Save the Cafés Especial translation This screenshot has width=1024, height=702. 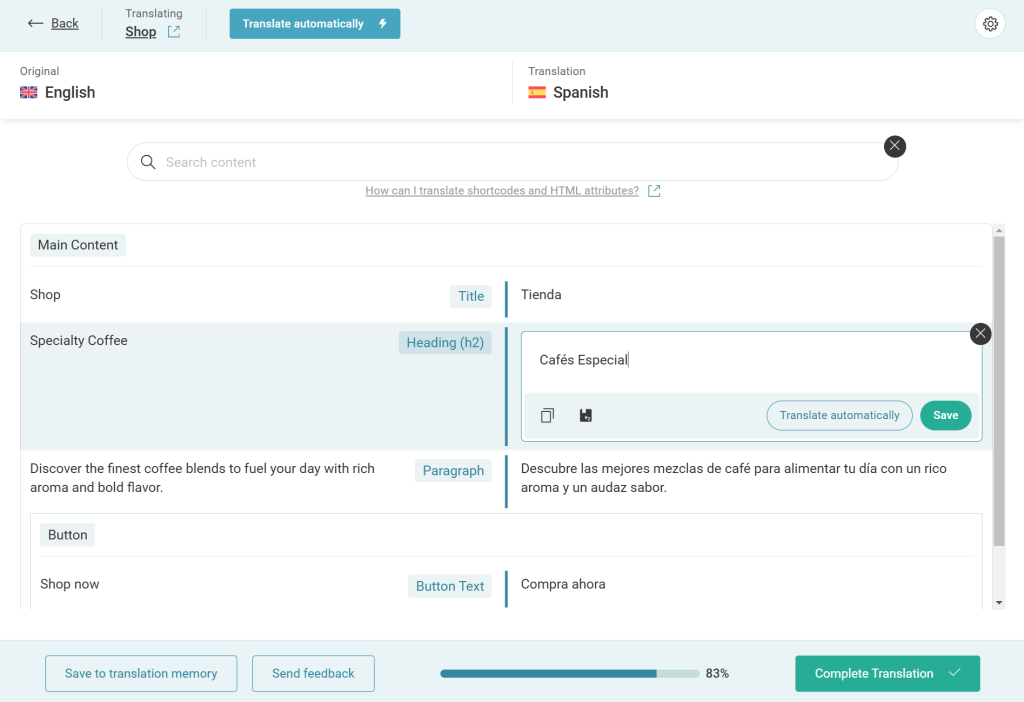coord(945,414)
